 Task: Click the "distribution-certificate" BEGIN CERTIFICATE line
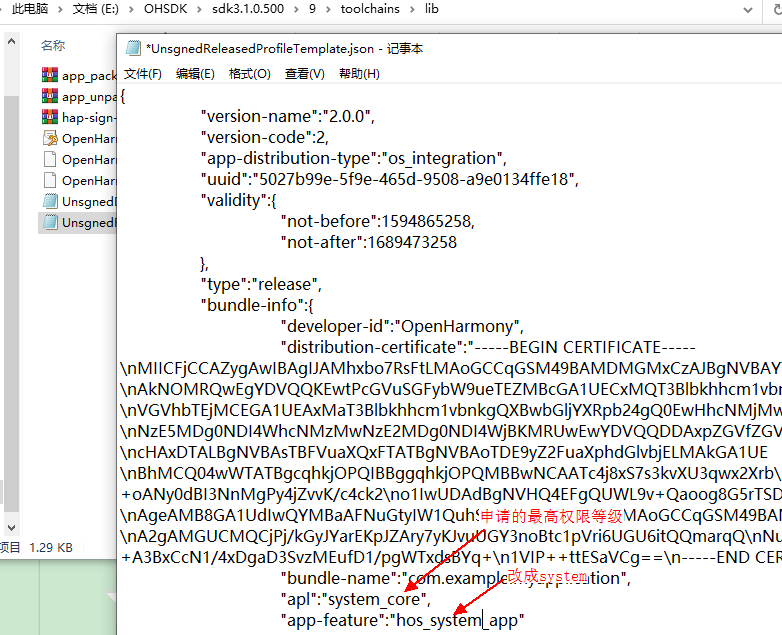[x=488, y=347]
